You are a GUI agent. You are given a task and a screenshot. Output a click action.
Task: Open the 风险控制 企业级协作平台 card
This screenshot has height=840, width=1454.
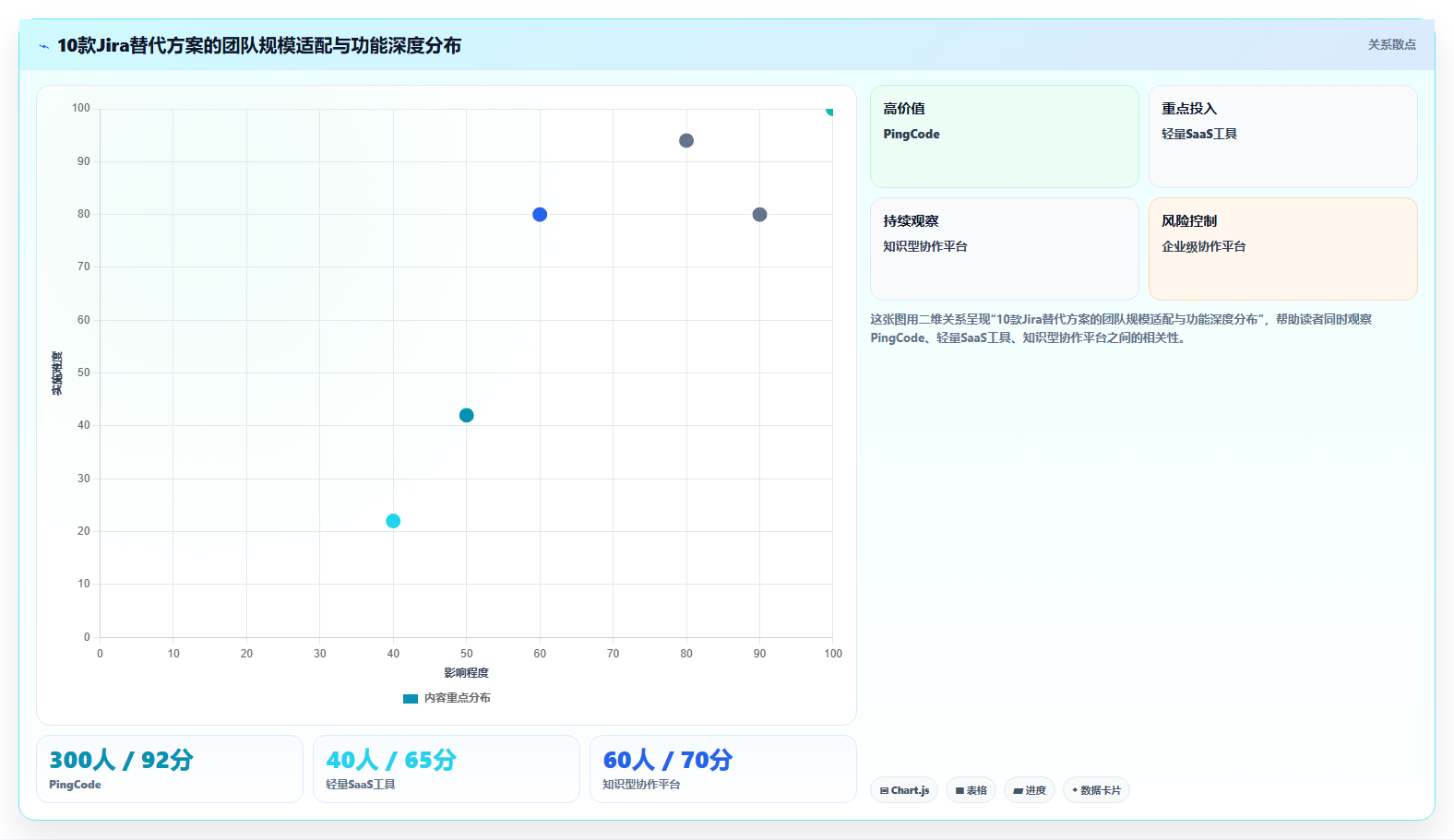click(1283, 249)
